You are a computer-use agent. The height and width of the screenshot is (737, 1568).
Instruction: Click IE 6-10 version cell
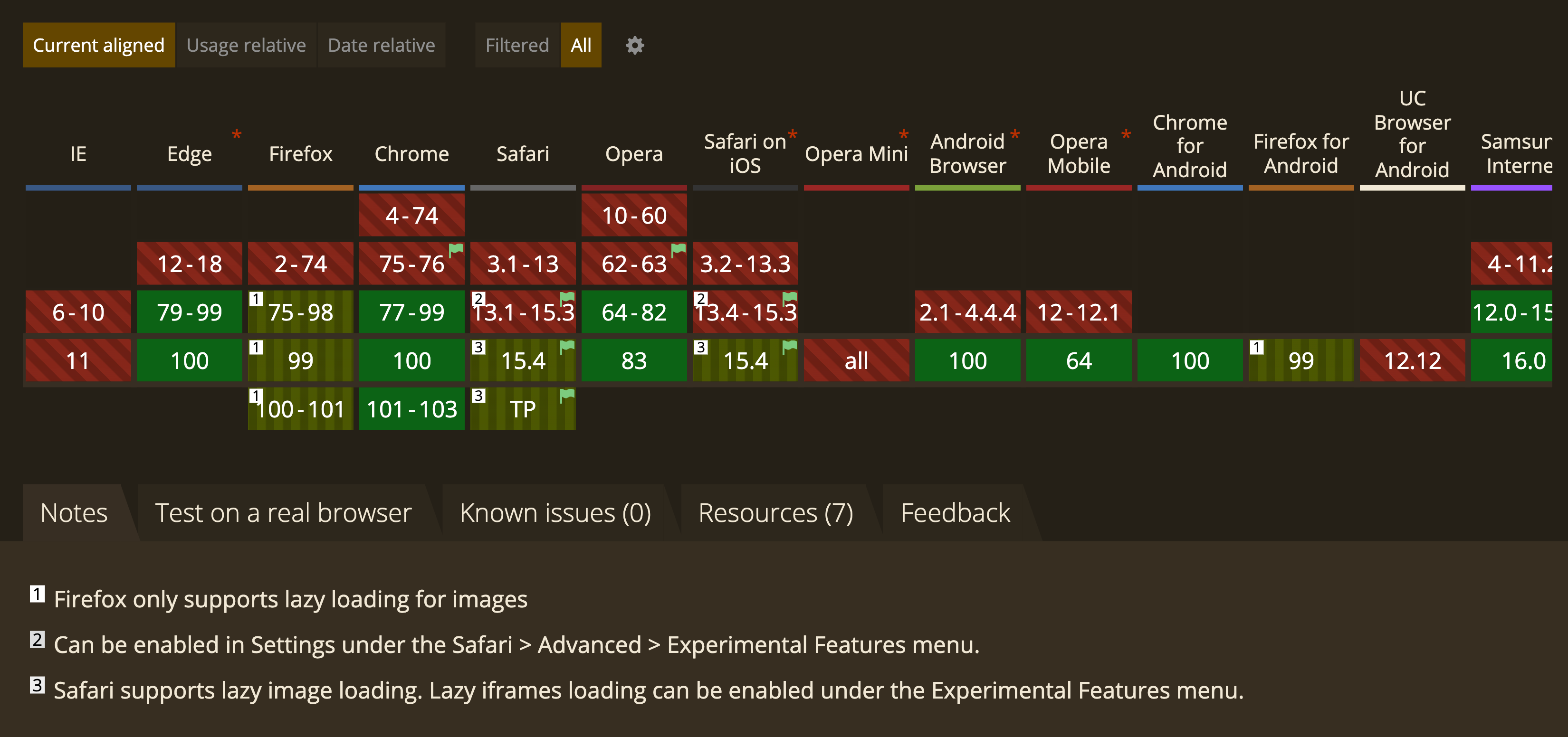pos(78,312)
